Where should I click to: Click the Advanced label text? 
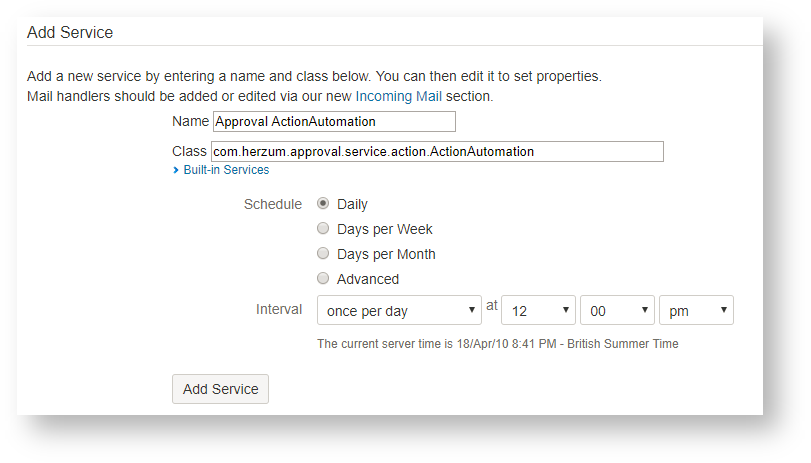pyautogui.click(x=368, y=279)
